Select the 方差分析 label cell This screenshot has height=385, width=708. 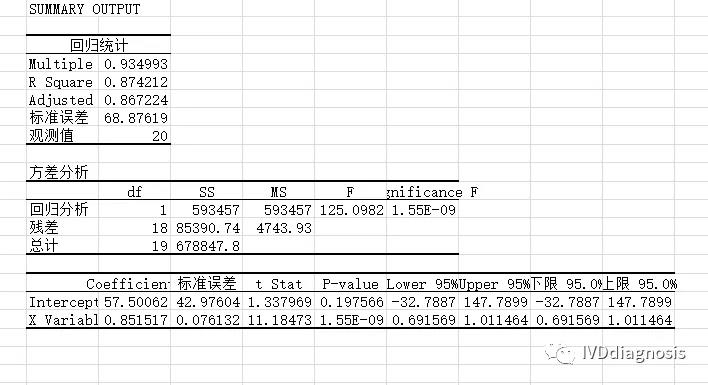click(x=59, y=172)
